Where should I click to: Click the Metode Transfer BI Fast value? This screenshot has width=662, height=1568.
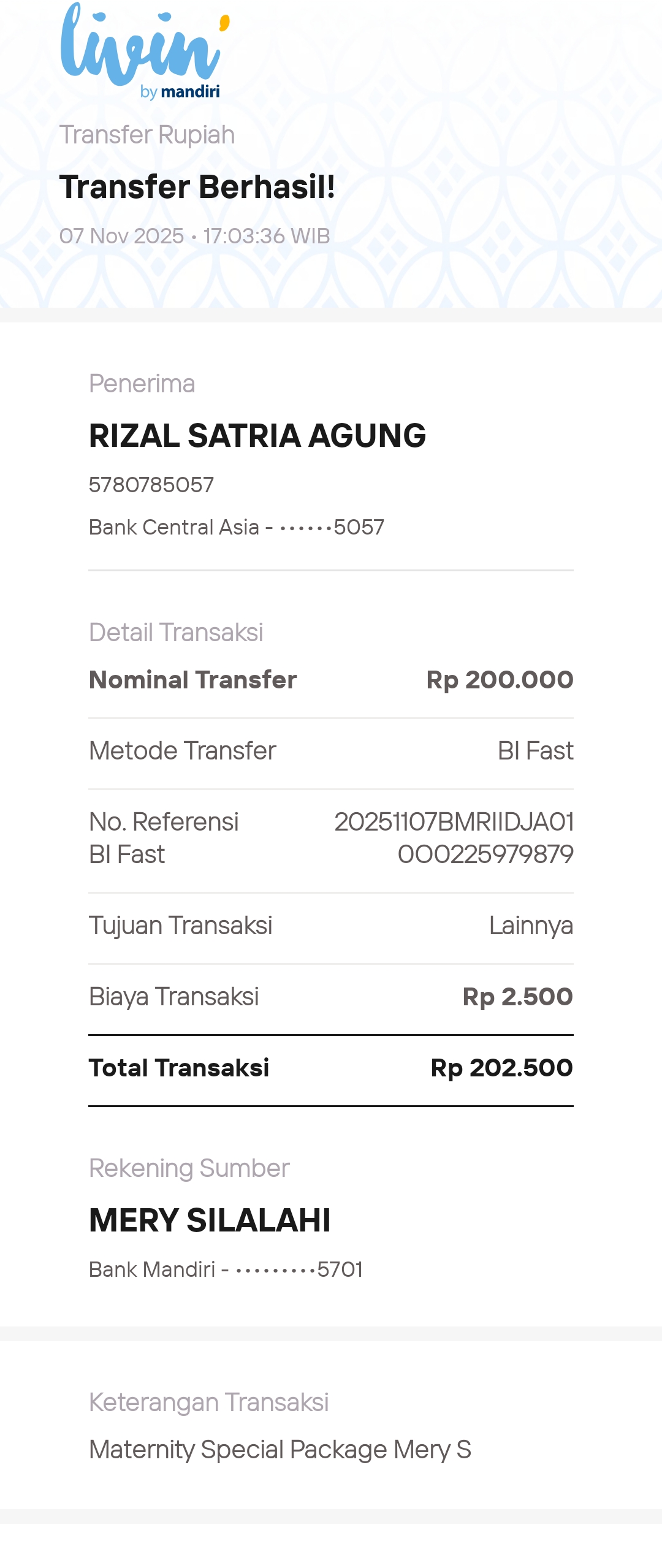[x=536, y=751]
